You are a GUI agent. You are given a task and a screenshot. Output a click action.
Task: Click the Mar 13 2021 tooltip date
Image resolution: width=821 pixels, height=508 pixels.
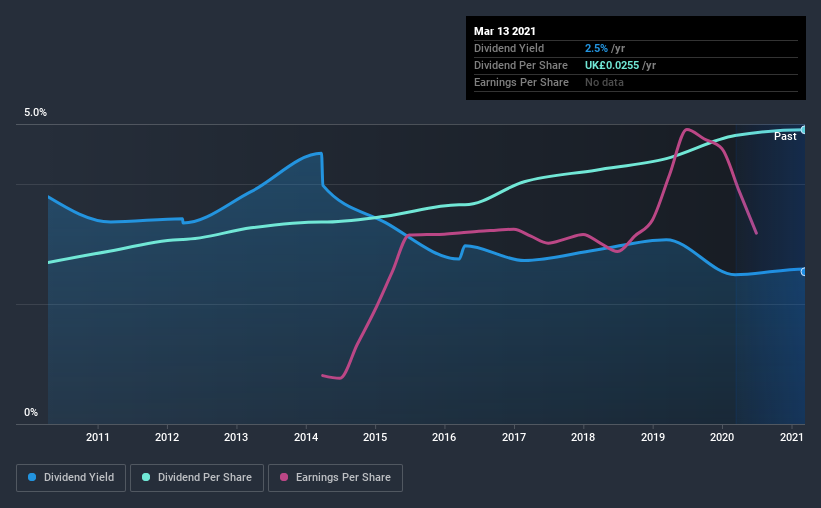click(505, 31)
